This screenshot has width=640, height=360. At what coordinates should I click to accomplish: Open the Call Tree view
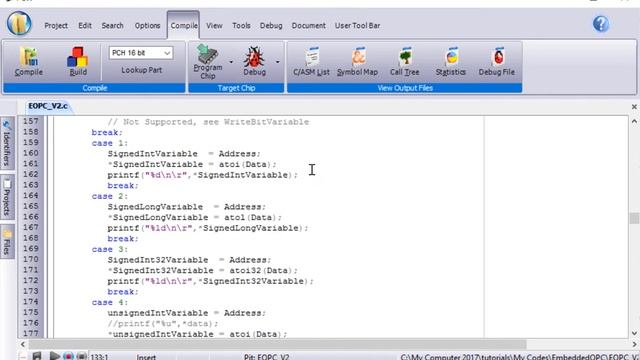(404, 61)
